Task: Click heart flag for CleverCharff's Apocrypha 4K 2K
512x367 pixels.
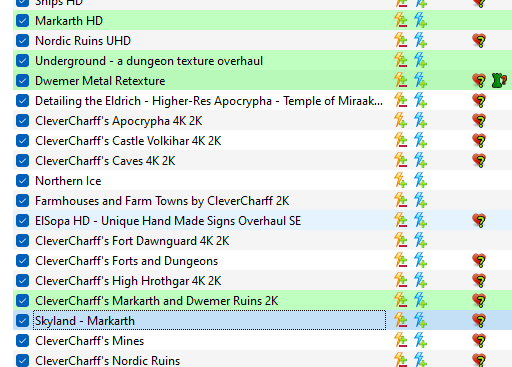Action: pos(479,121)
